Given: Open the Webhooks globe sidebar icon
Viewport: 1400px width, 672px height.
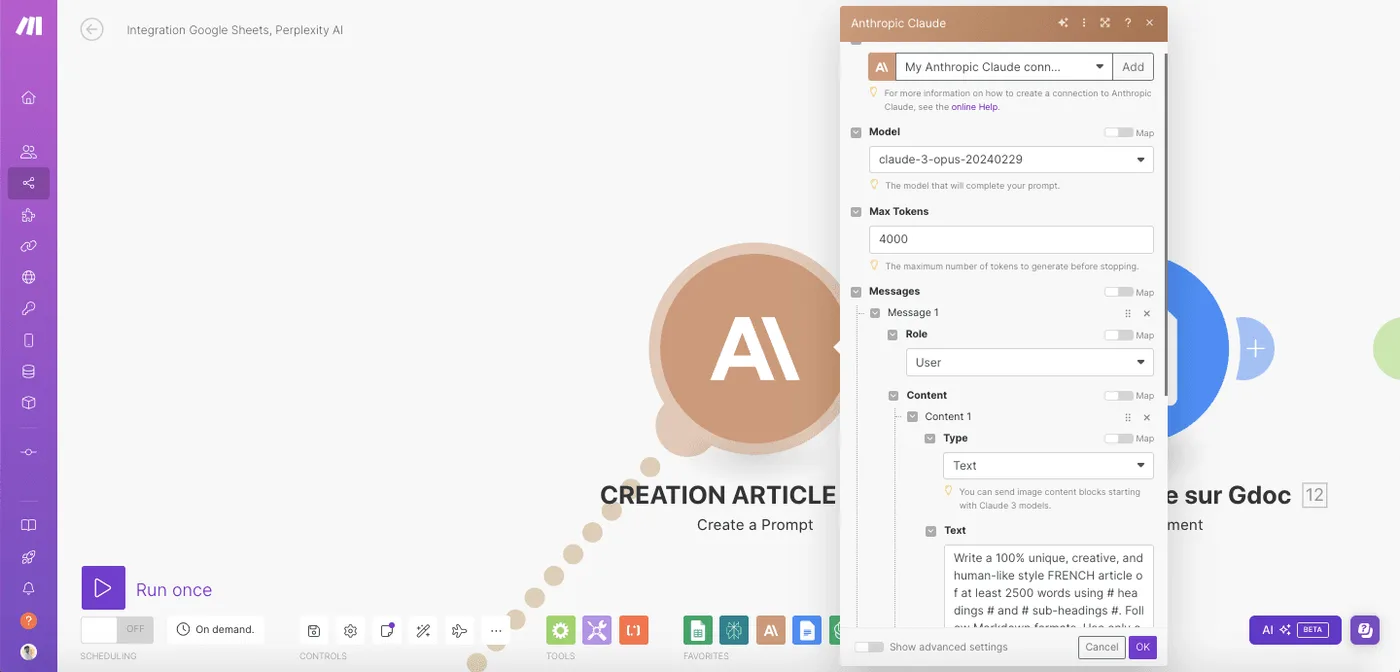Looking at the screenshot, I should click(28, 277).
